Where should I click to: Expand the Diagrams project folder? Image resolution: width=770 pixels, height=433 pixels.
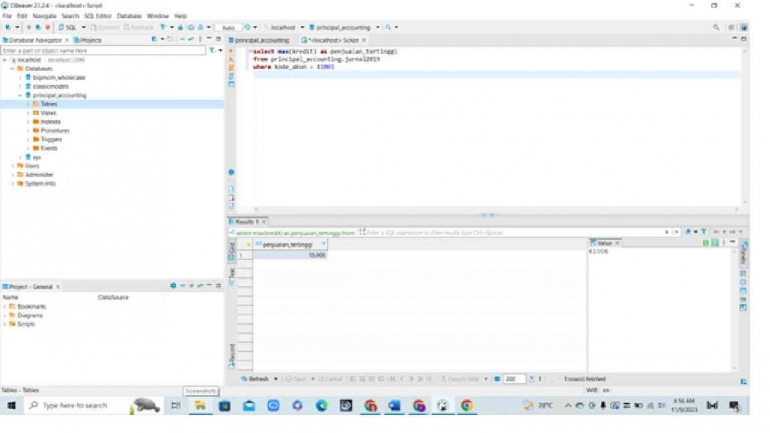click(x=5, y=315)
